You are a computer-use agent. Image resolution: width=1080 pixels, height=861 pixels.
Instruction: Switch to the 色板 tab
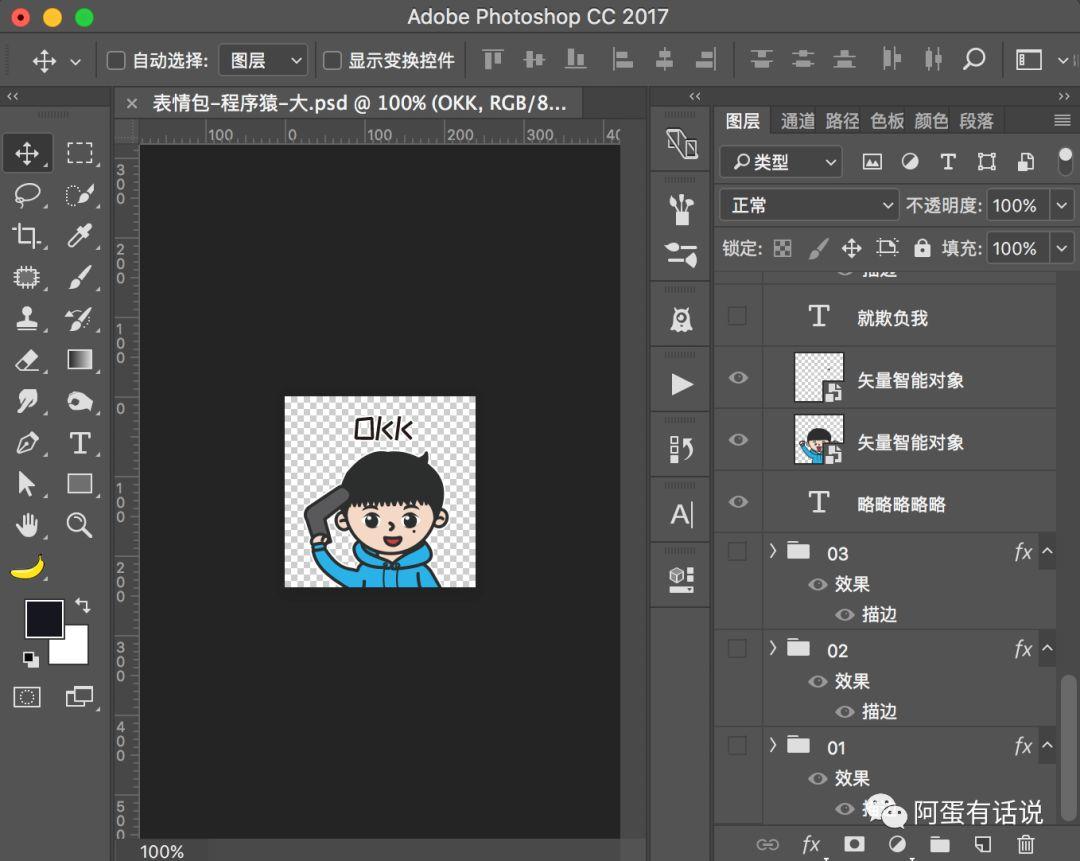tap(886, 121)
